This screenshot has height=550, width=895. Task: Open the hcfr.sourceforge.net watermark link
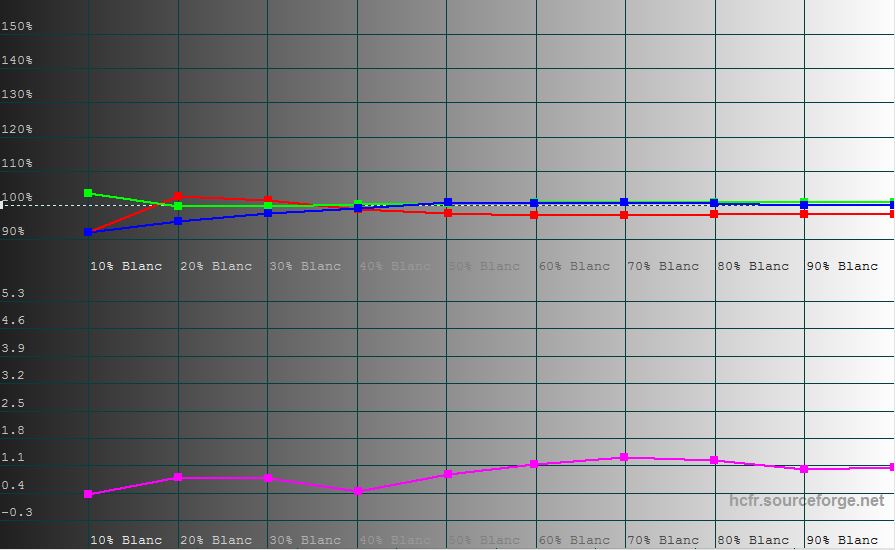[x=806, y=501]
